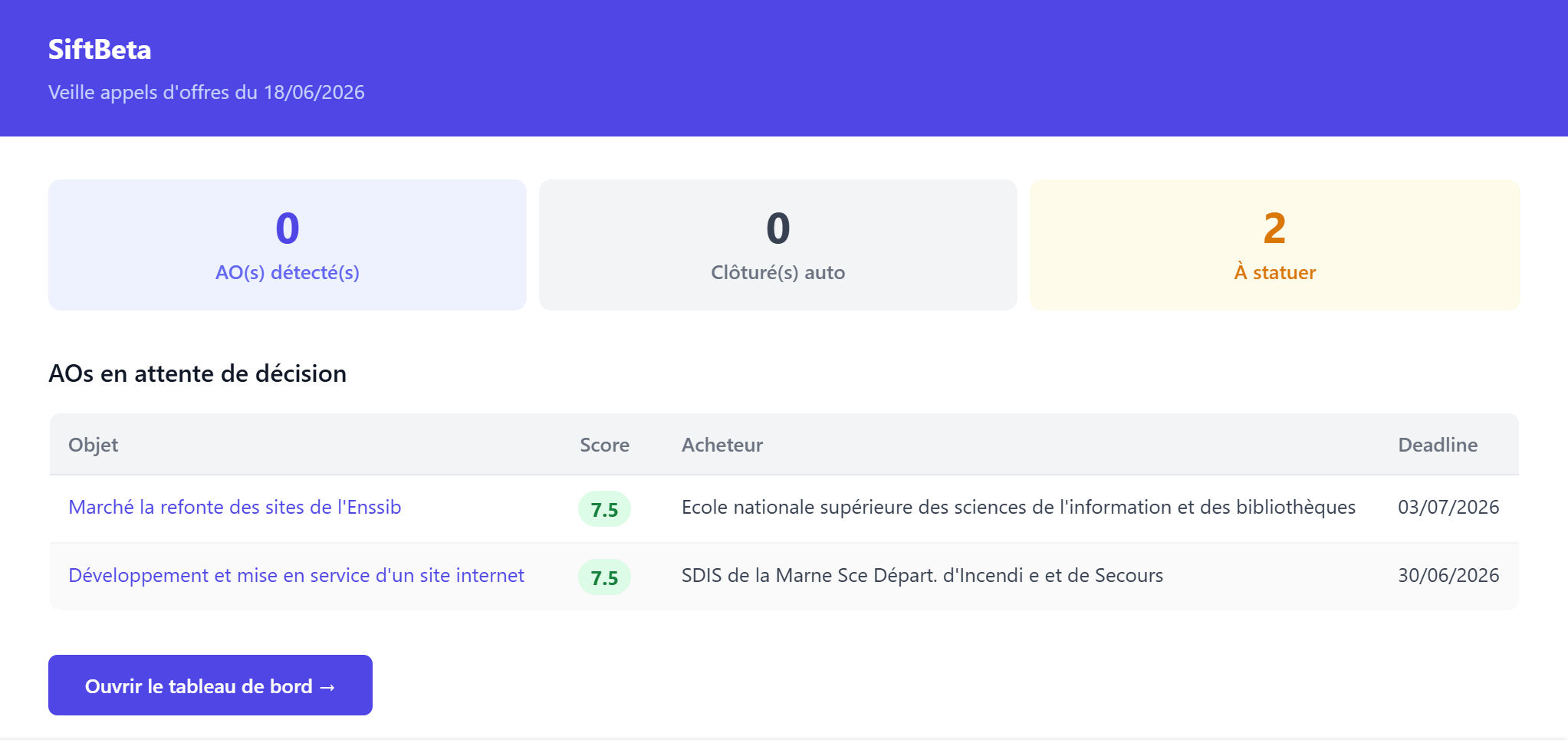Click the 'Score' column header

click(x=604, y=445)
